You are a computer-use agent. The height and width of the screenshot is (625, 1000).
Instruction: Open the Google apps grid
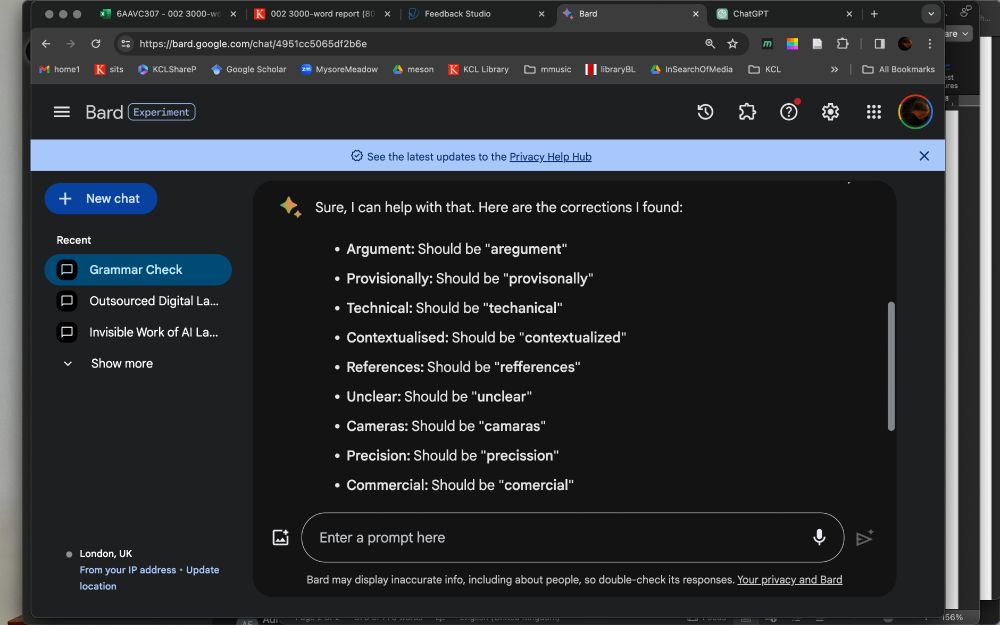[873, 111]
